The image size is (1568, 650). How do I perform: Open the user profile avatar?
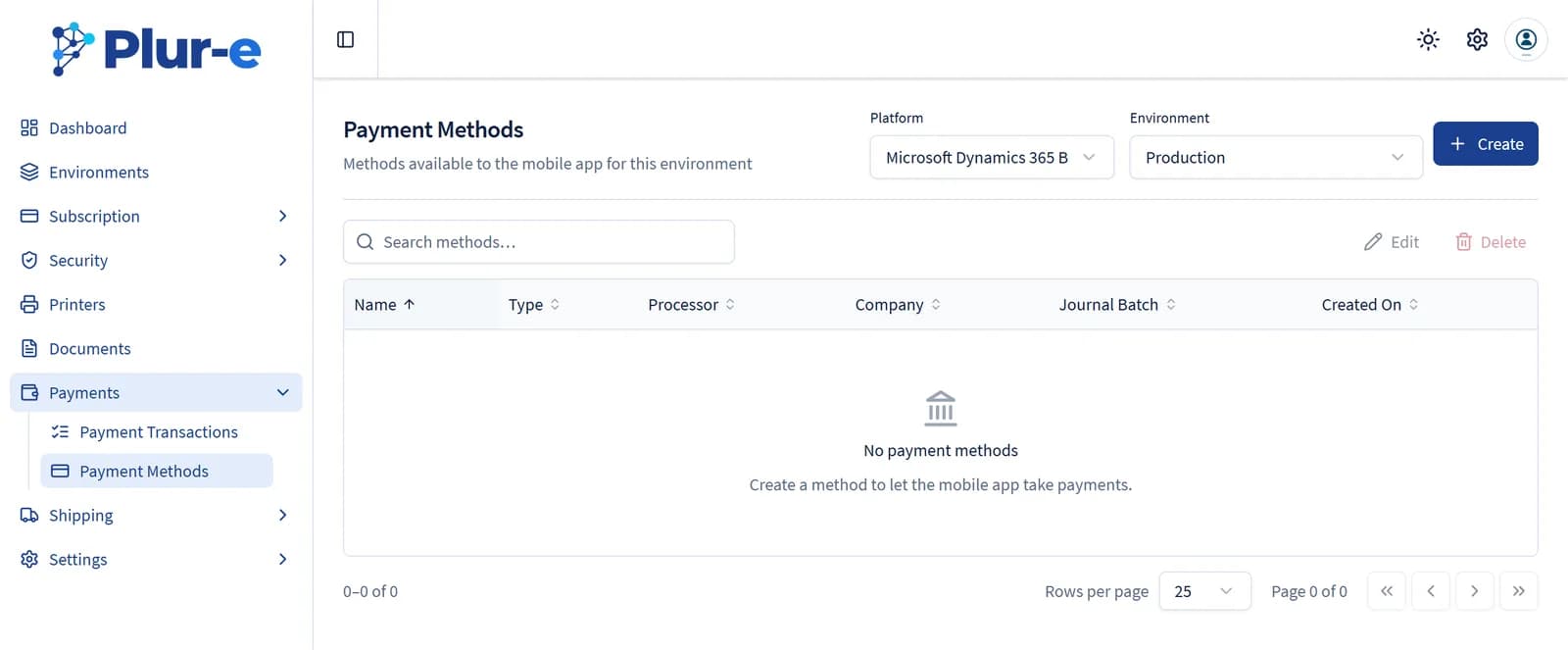point(1526,39)
